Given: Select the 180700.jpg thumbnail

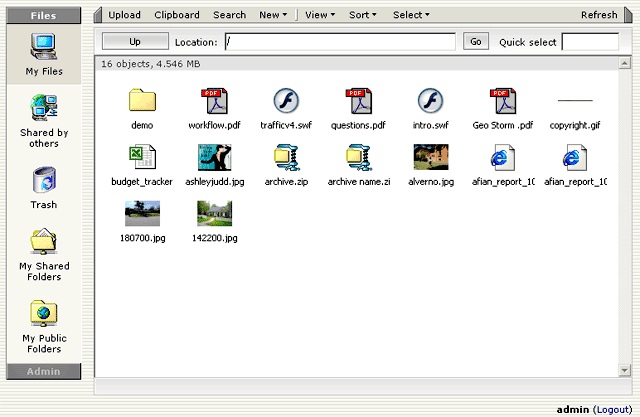Looking at the screenshot, I should 142,213.
